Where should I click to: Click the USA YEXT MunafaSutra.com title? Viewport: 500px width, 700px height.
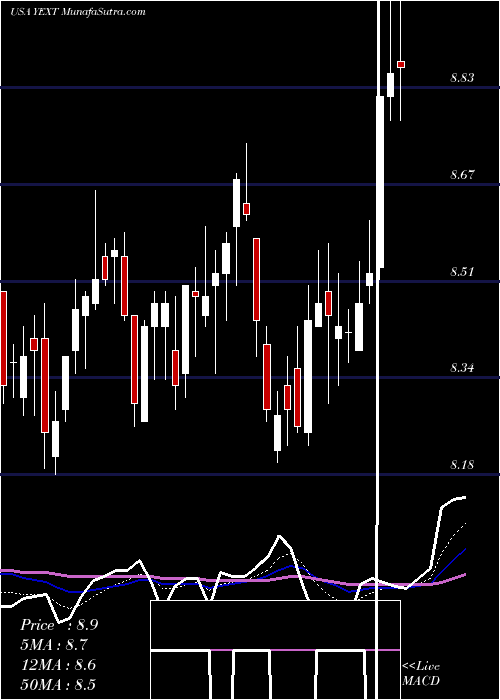click(78, 11)
